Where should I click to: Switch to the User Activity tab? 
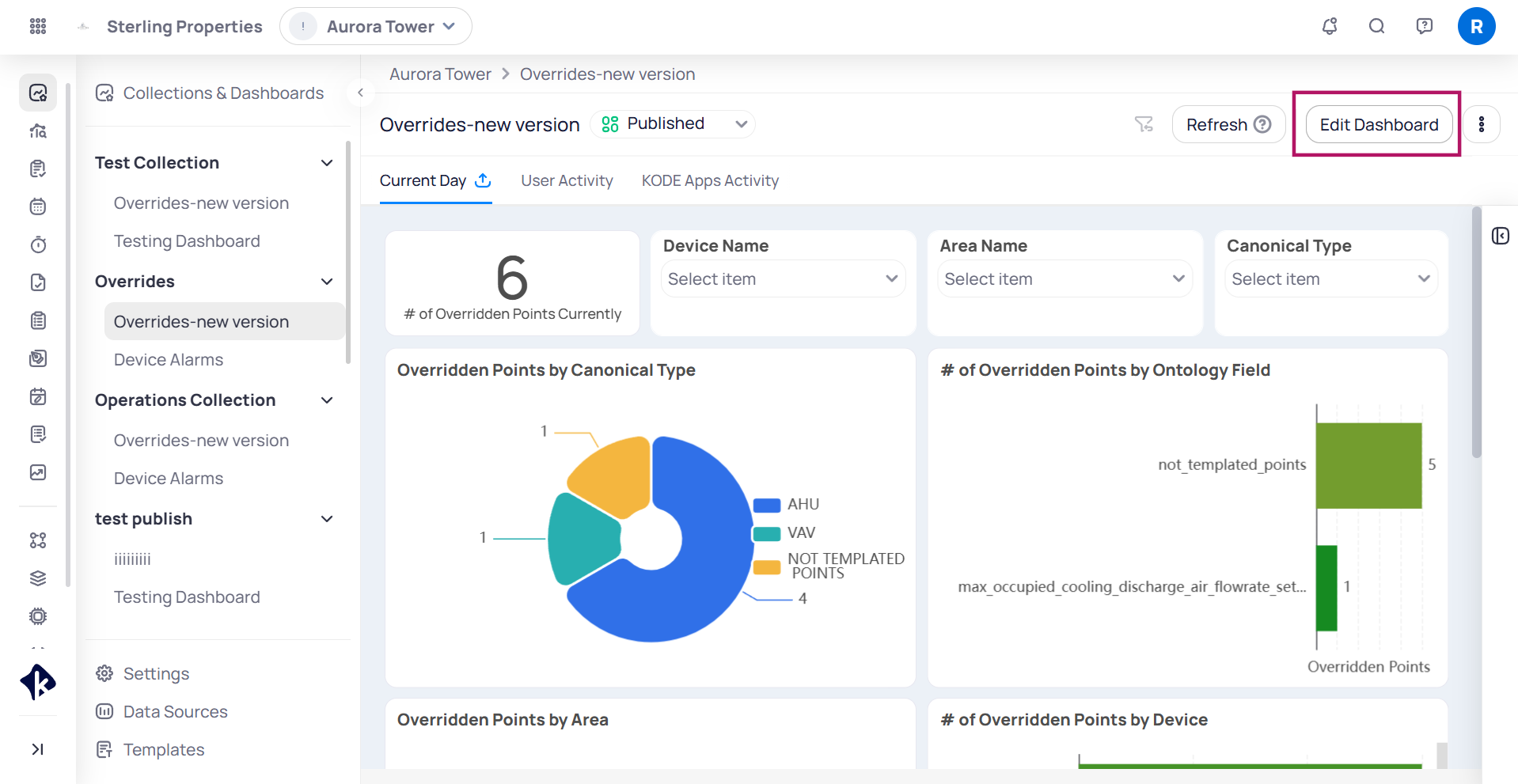[567, 181]
